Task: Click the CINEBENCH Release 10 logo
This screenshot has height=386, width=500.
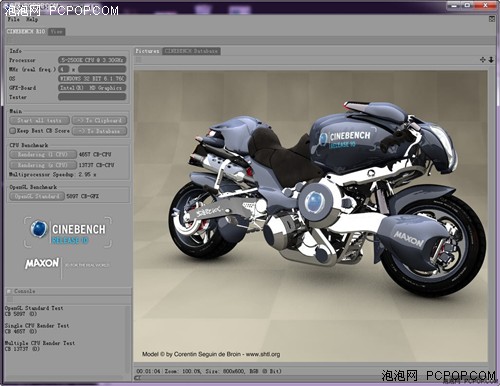Action: [x=68, y=232]
